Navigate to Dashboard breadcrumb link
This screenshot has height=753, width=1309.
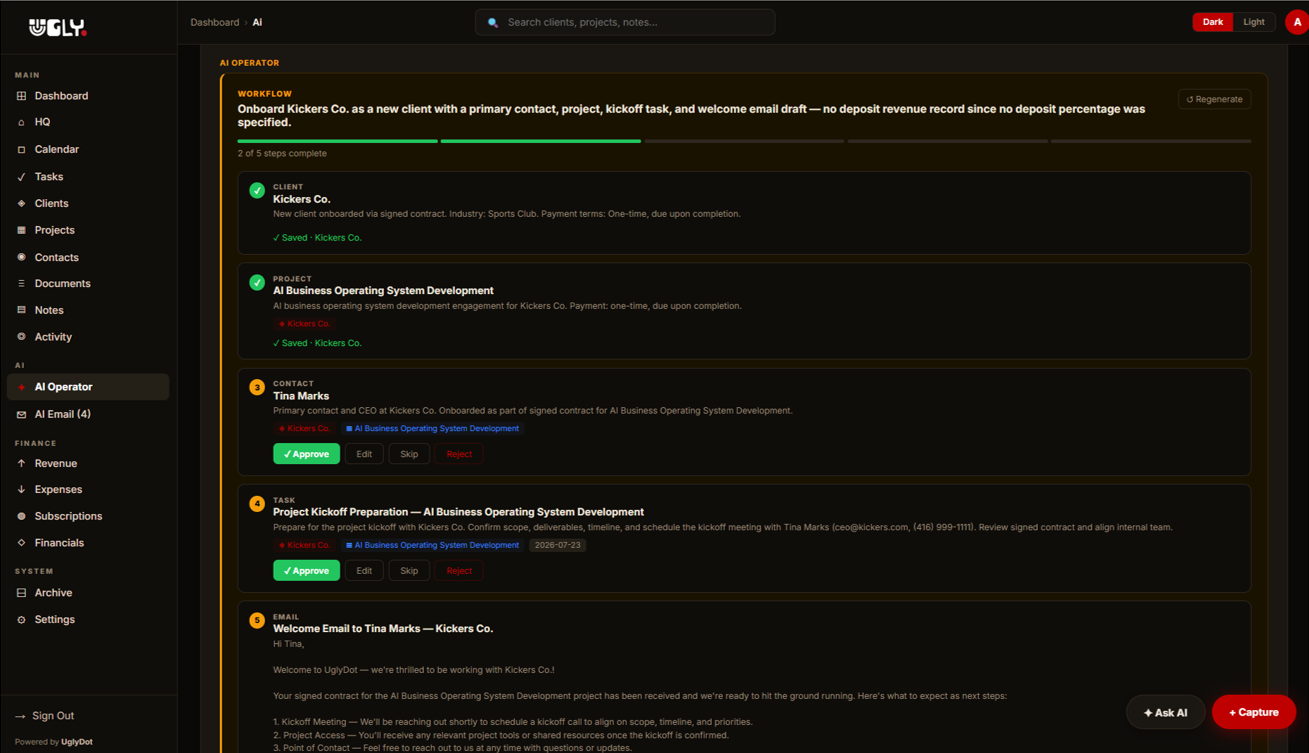tap(215, 22)
